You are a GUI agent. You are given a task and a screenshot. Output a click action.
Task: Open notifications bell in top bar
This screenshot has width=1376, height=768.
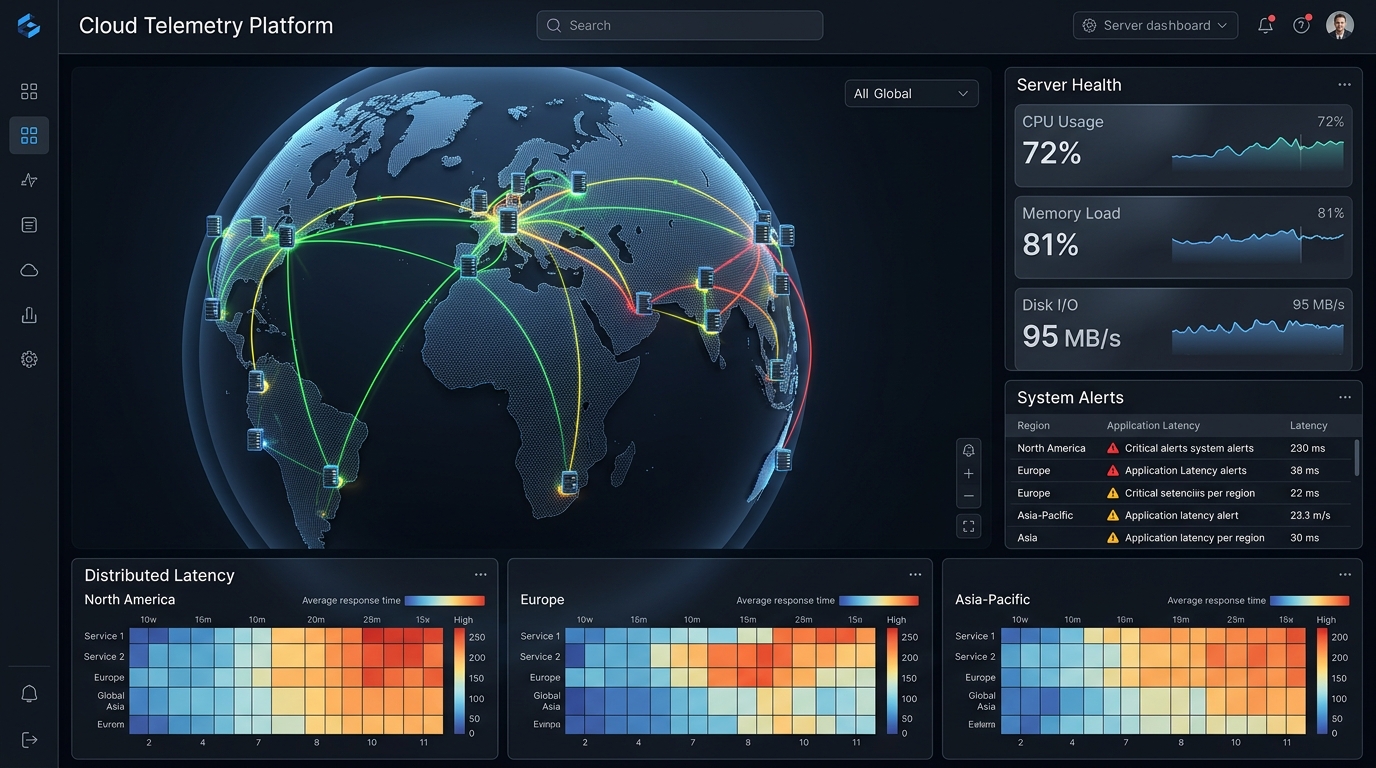click(1265, 26)
